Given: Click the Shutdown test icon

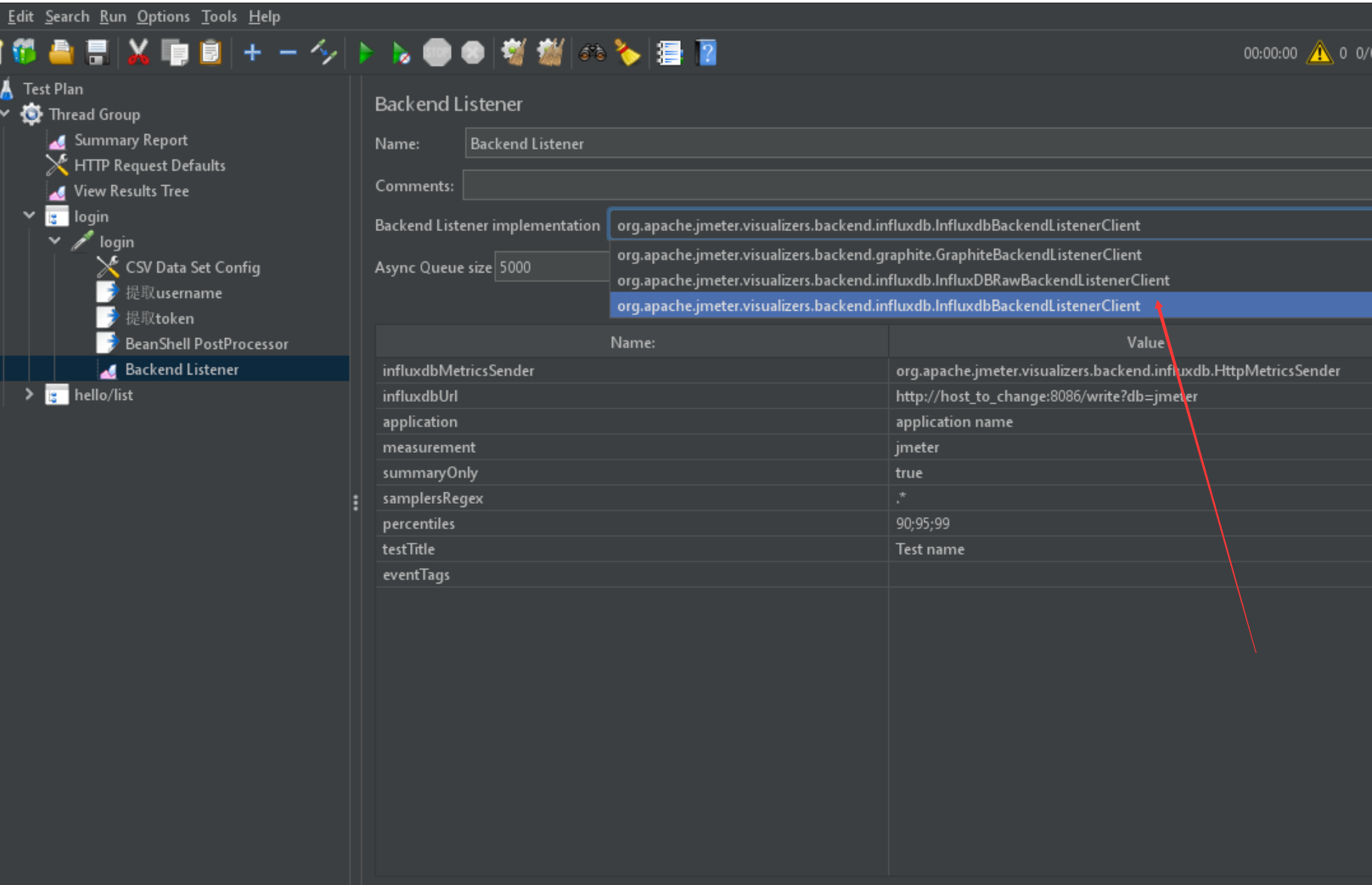Looking at the screenshot, I should pyautogui.click(x=473, y=53).
